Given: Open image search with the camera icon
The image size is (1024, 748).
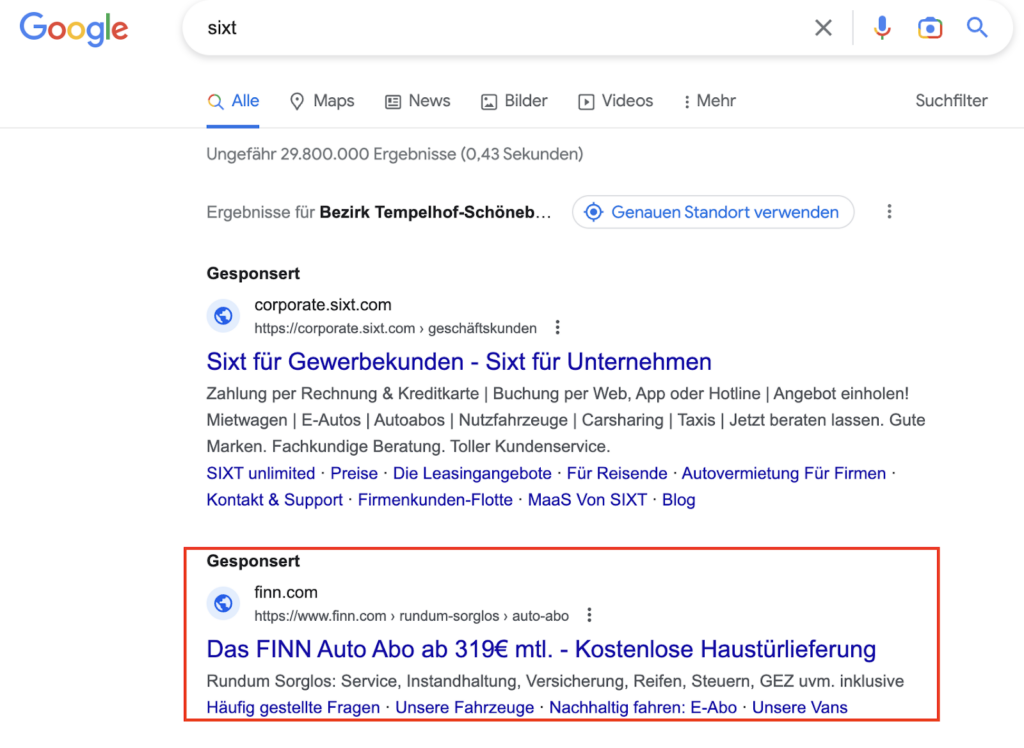Looking at the screenshot, I should tap(929, 28).
